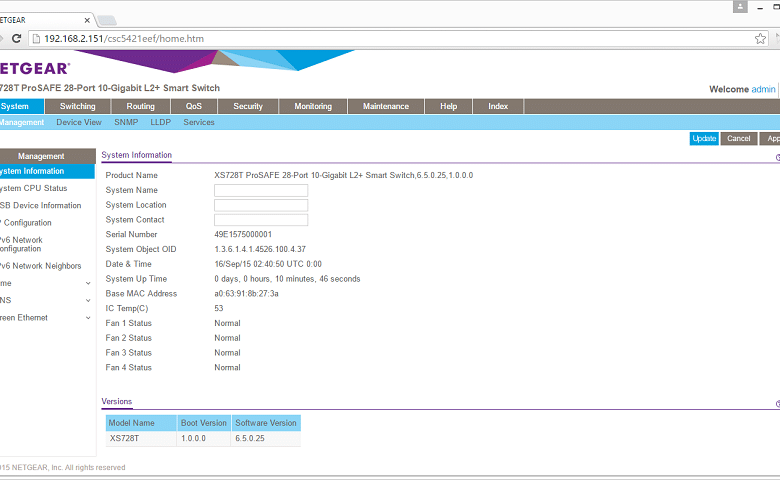Click the Fan 4 Status Normal value
780x480 pixels.
[227, 368]
